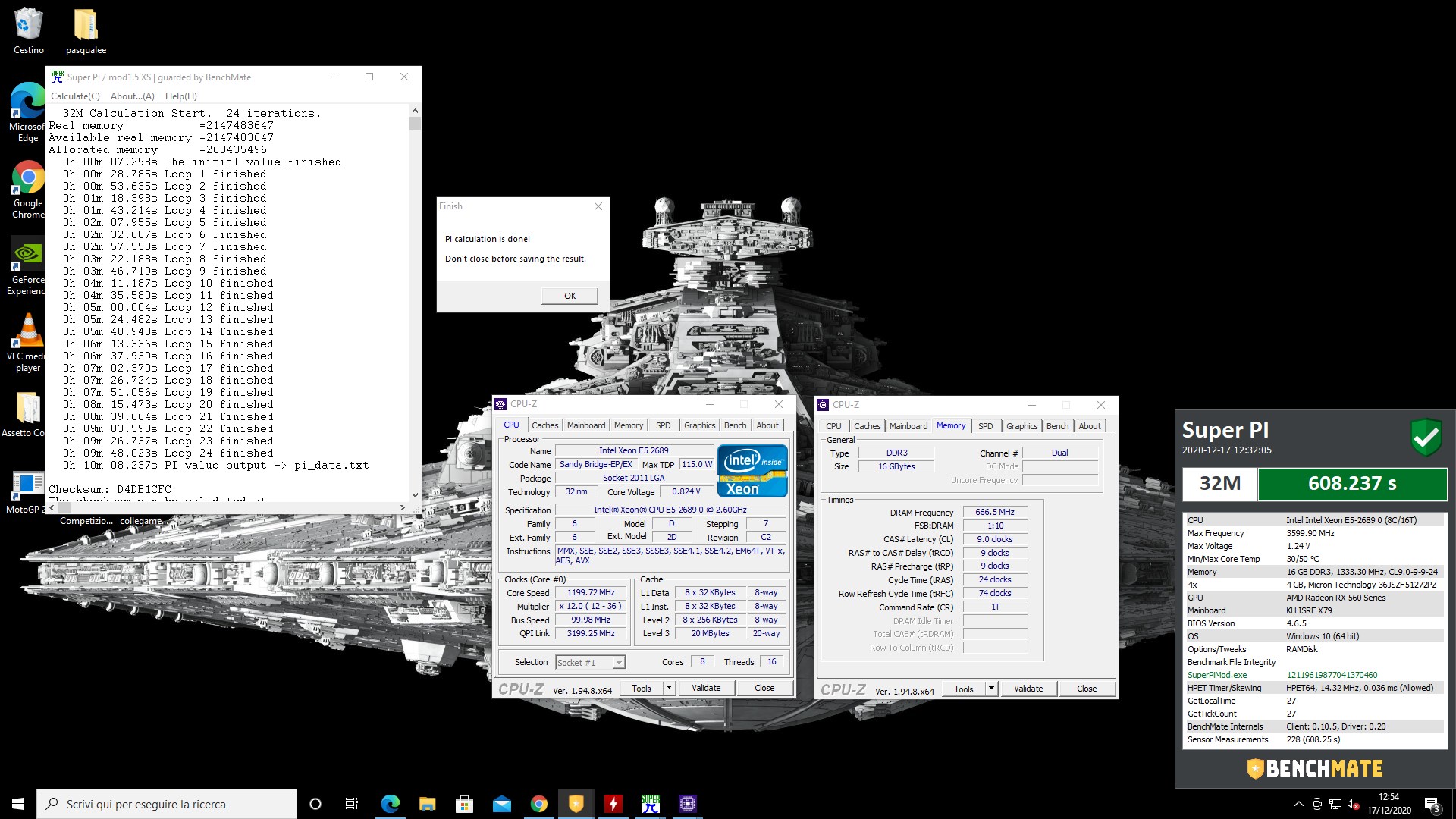
Task: Click the Tools button in the CPU-Z Memory window
Action: [963, 689]
